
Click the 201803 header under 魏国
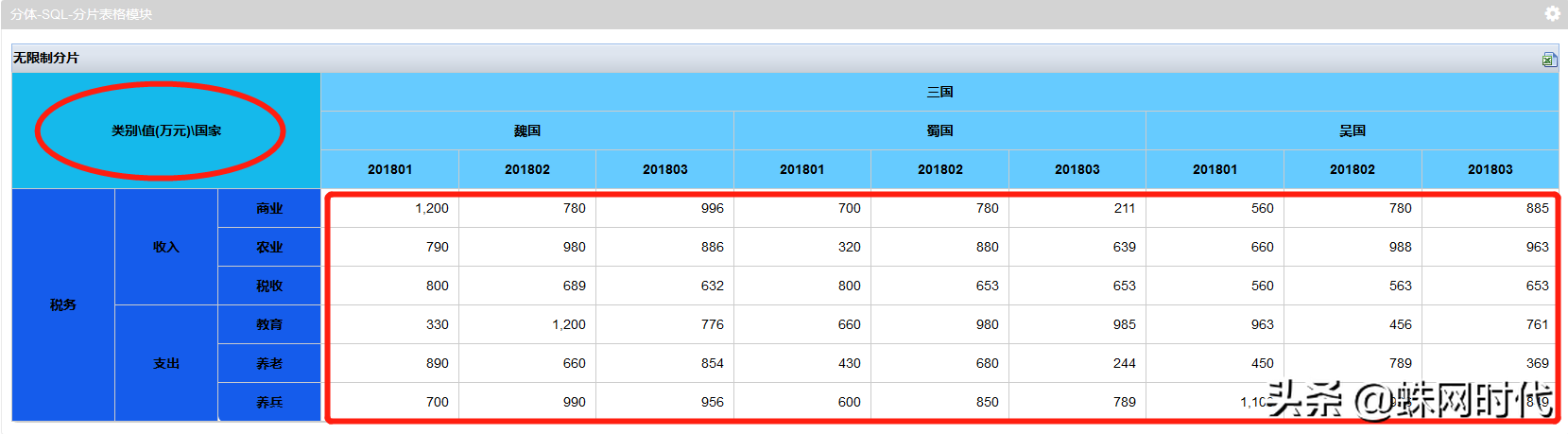(665, 169)
